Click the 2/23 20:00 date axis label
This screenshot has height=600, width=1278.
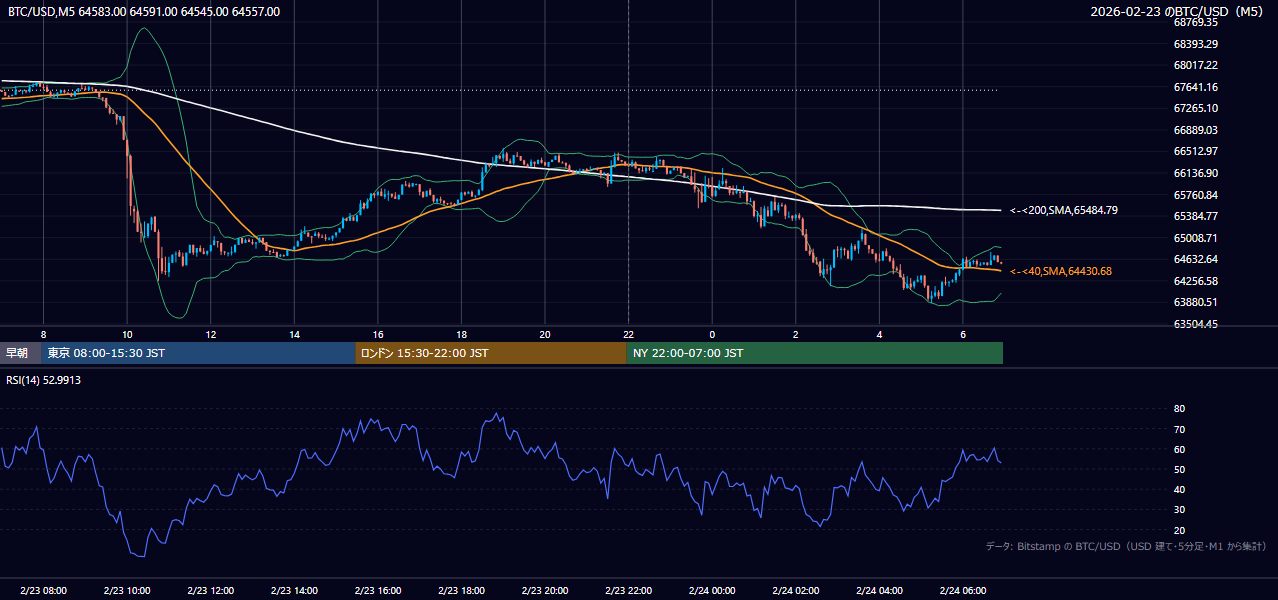point(545,591)
